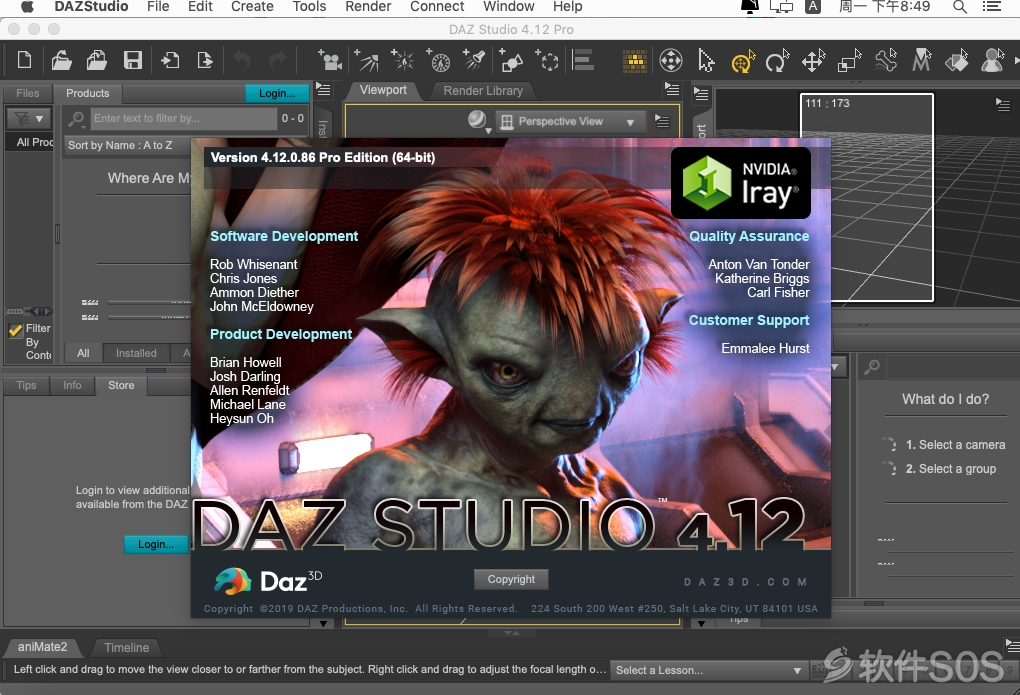This screenshot has height=695, width=1020.
Task: Click the Login button in Store panel
Action: click(155, 544)
